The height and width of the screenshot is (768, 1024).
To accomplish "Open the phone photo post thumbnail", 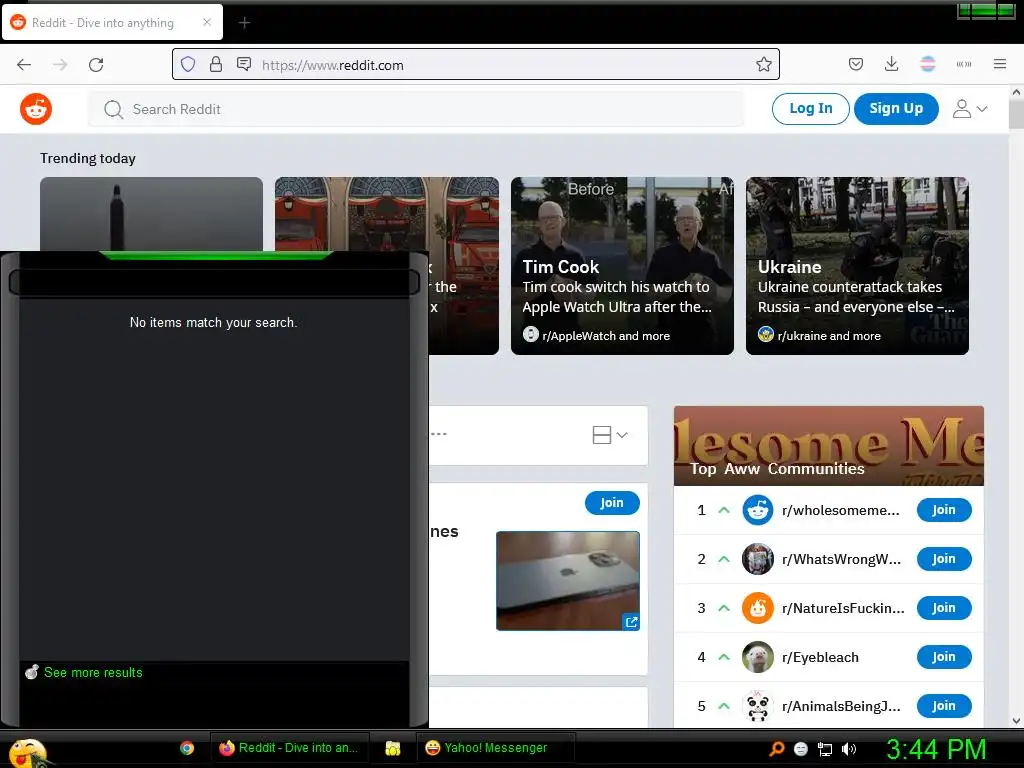I will 568,581.
